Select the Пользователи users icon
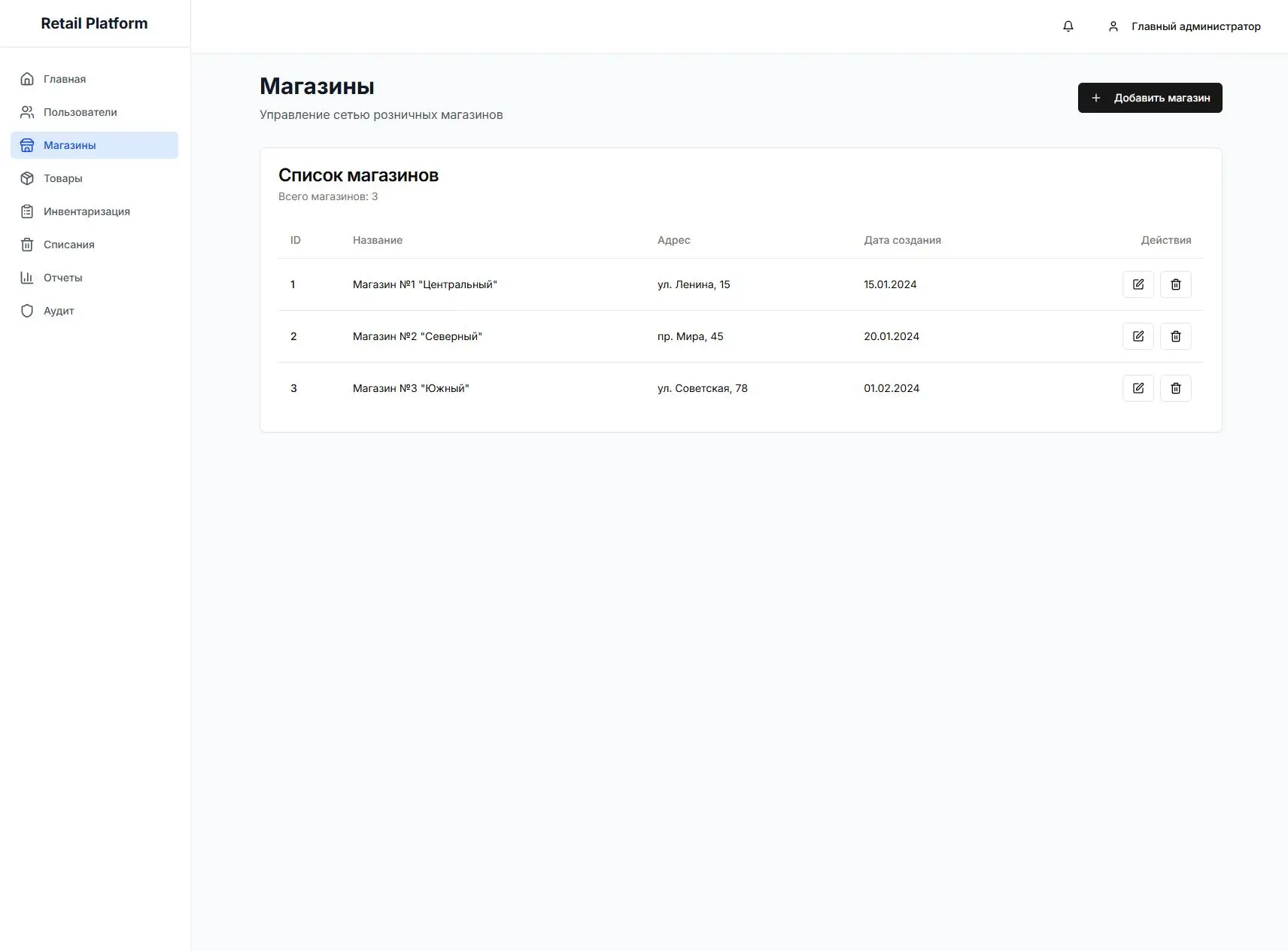This screenshot has width=1288, height=951. 27,111
